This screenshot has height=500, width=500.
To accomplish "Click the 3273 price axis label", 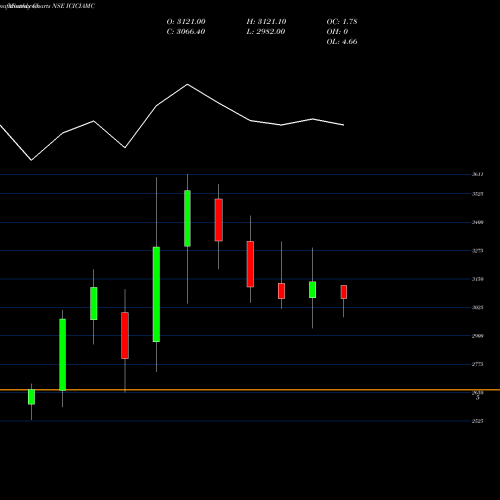I will [x=477, y=251].
